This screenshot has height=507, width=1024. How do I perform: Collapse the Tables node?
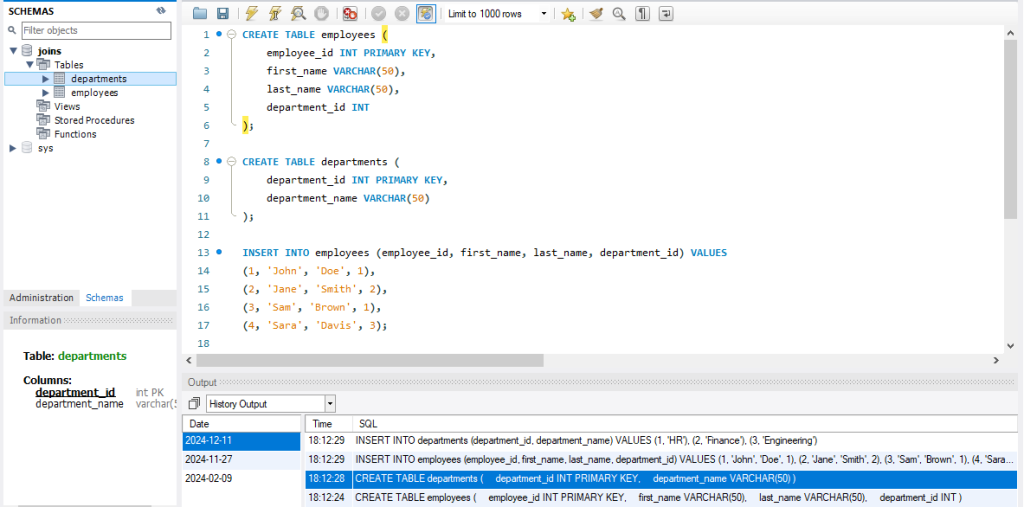pyautogui.click(x=29, y=65)
